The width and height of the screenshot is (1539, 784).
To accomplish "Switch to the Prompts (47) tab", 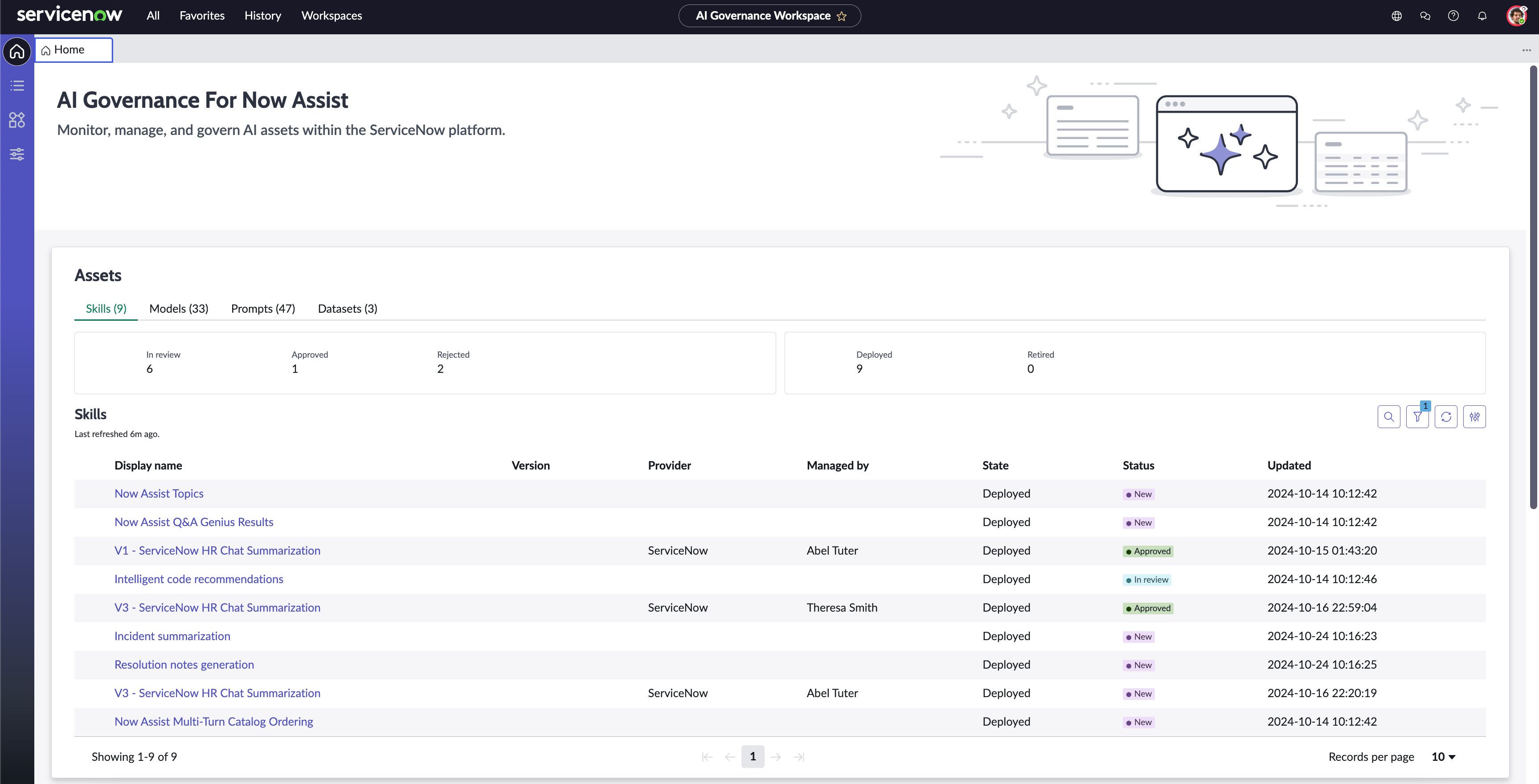I will click(x=263, y=309).
